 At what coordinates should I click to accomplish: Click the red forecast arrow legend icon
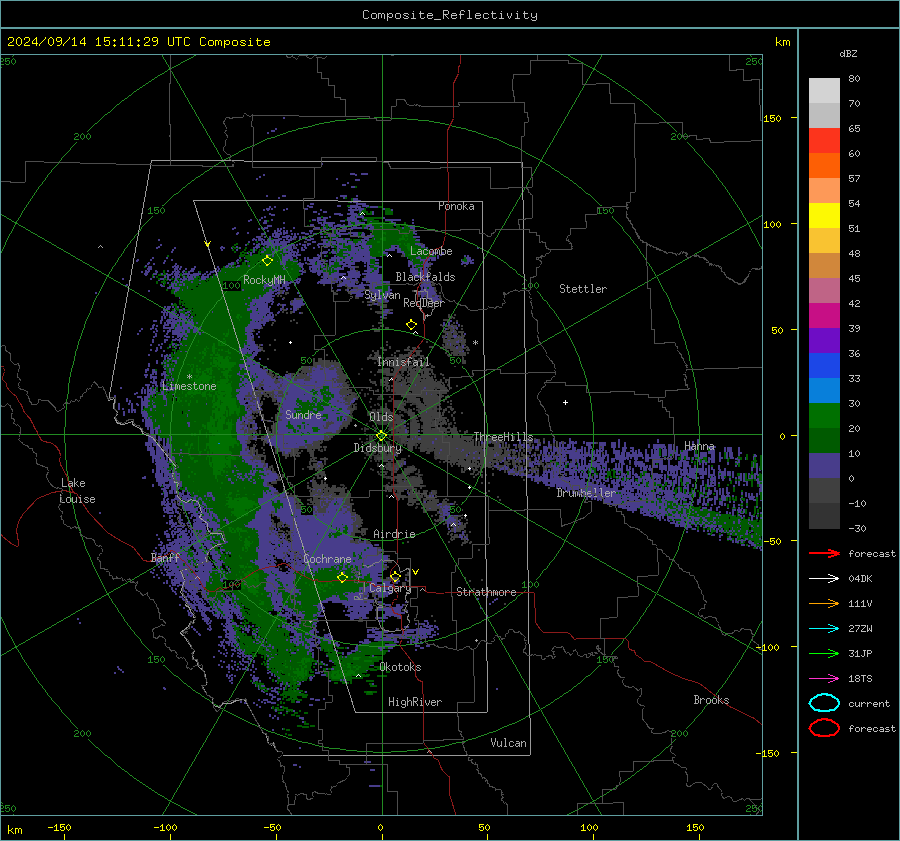pos(824,553)
